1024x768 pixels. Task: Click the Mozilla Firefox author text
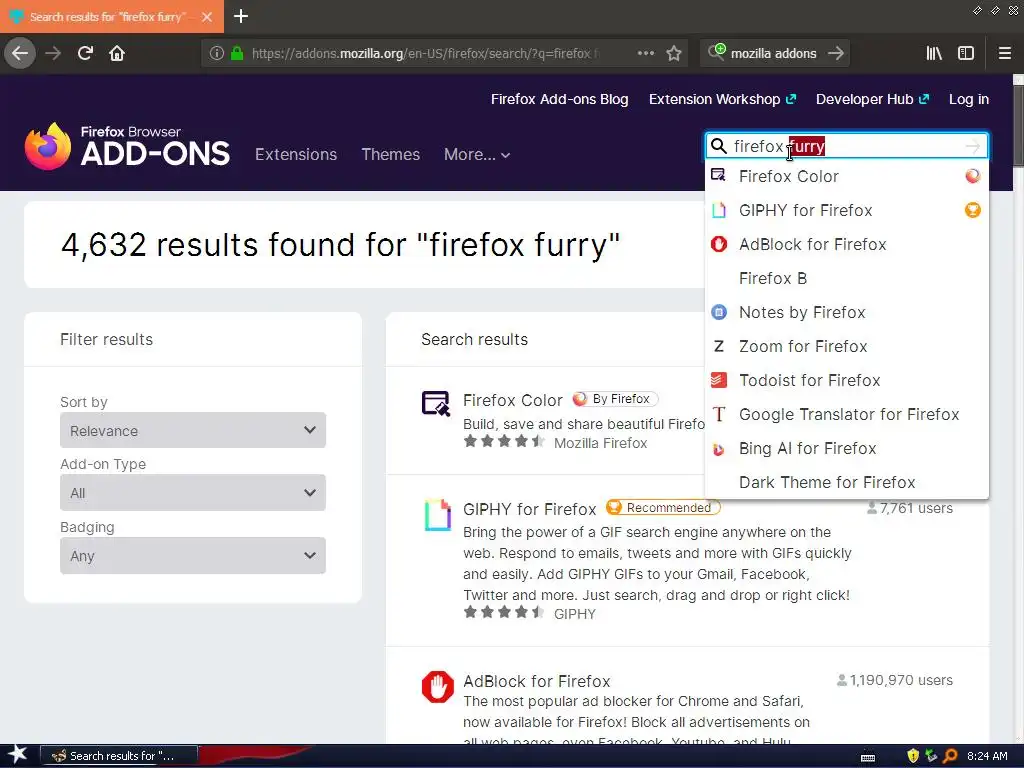point(600,443)
